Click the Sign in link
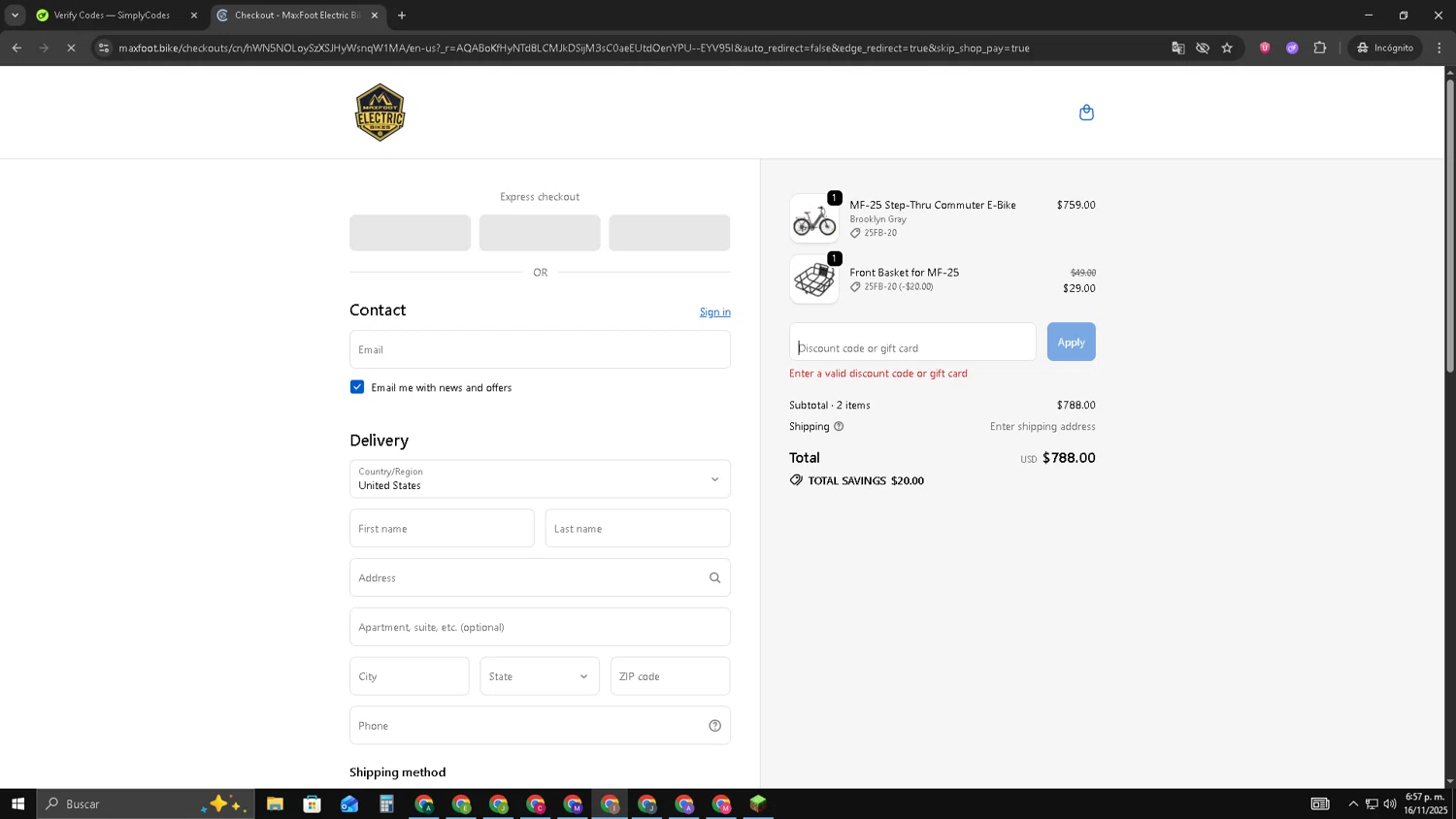Screen dimensions: 1456x819 714,312
